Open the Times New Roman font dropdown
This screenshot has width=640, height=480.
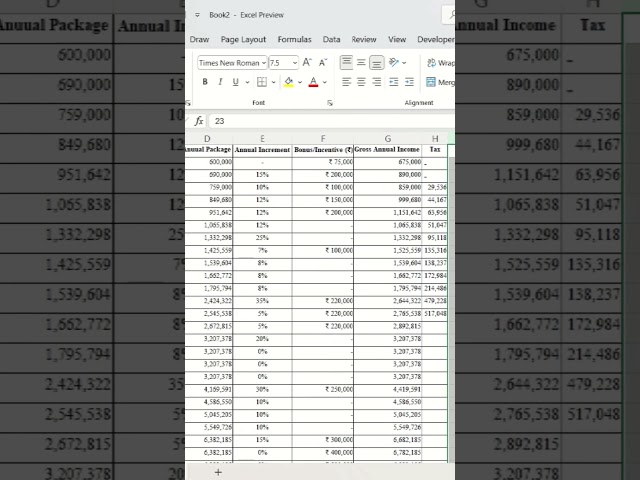coord(232,63)
